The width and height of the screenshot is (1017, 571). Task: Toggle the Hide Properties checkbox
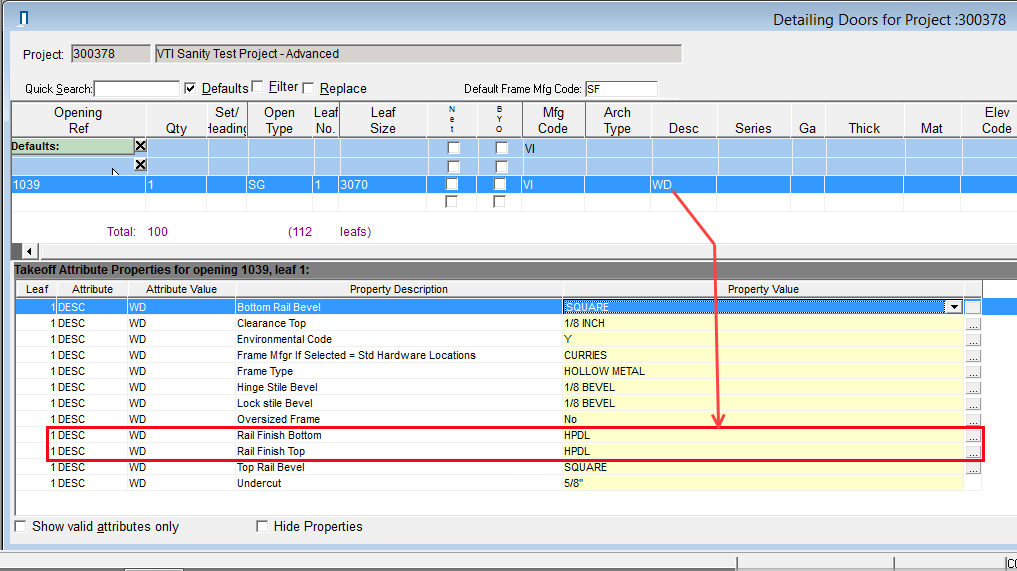coord(262,526)
